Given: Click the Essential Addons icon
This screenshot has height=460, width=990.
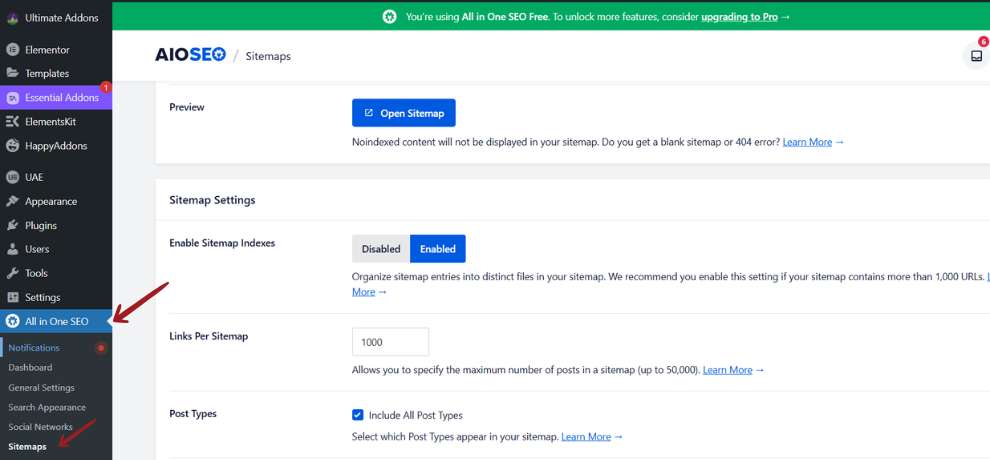Looking at the screenshot, I should pyautogui.click(x=12, y=98).
